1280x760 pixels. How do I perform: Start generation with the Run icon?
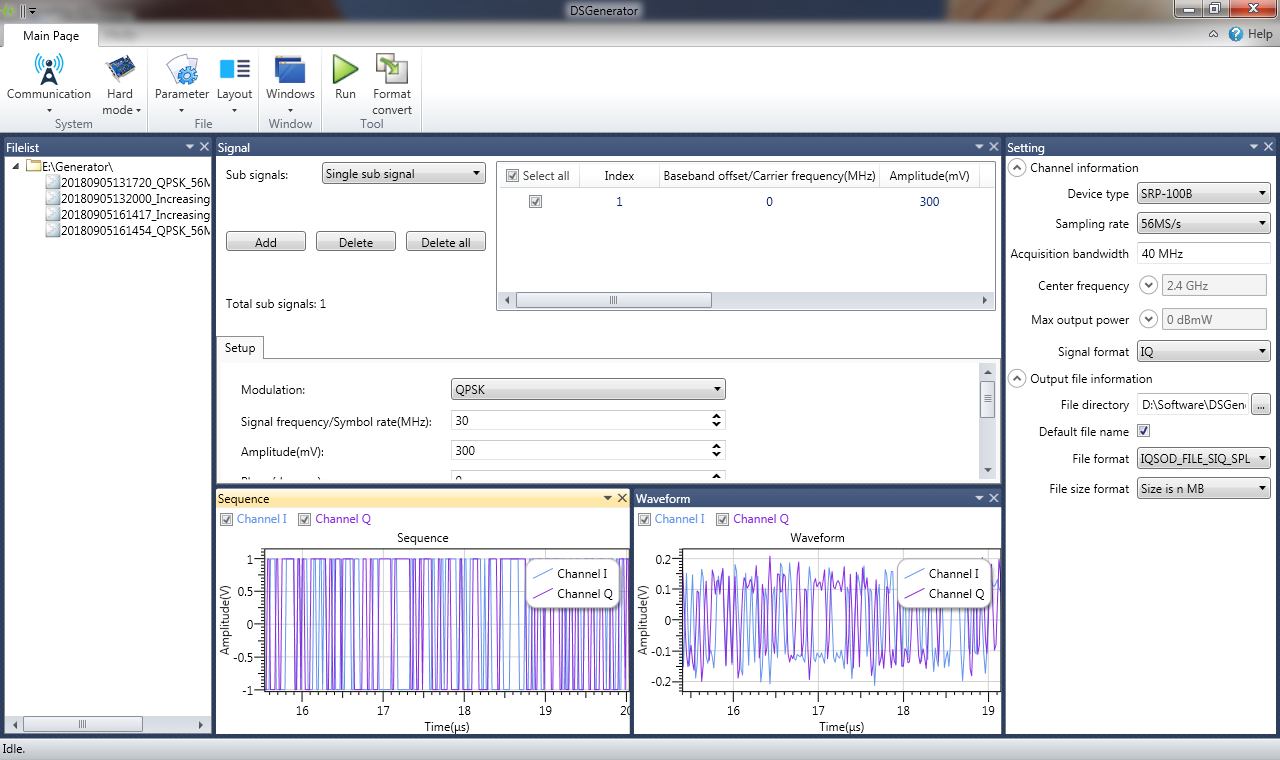345,69
